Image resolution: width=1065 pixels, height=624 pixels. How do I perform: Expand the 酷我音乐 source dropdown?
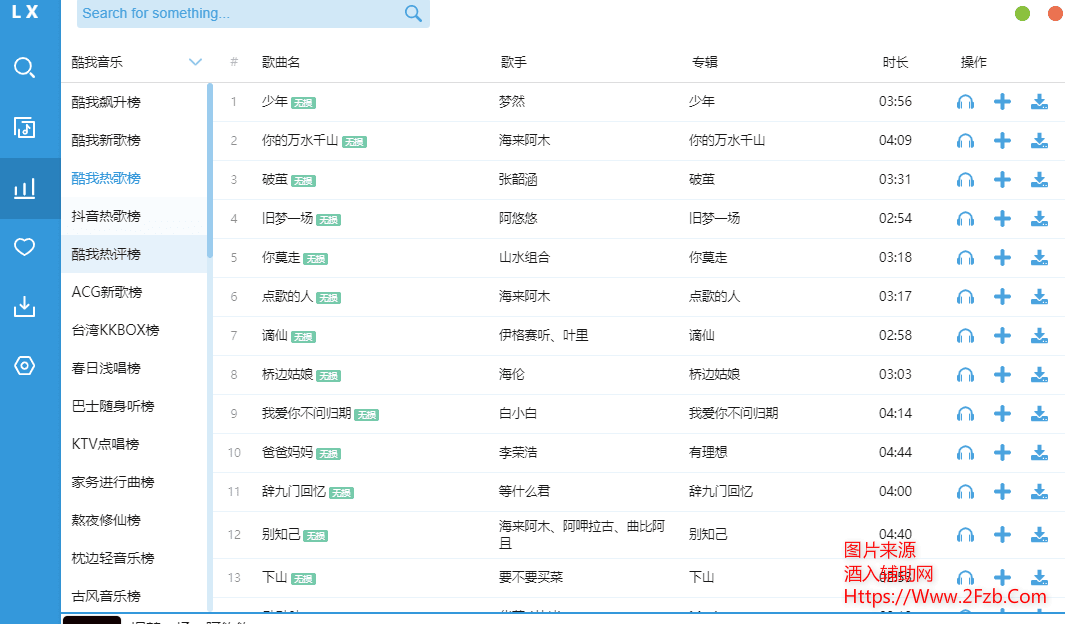pos(195,62)
